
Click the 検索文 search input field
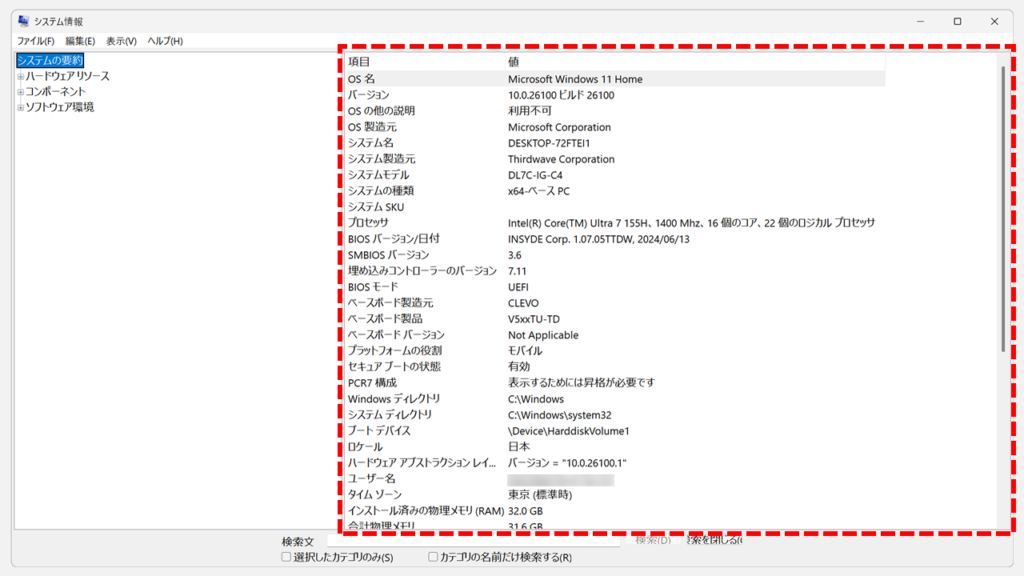(x=473, y=541)
